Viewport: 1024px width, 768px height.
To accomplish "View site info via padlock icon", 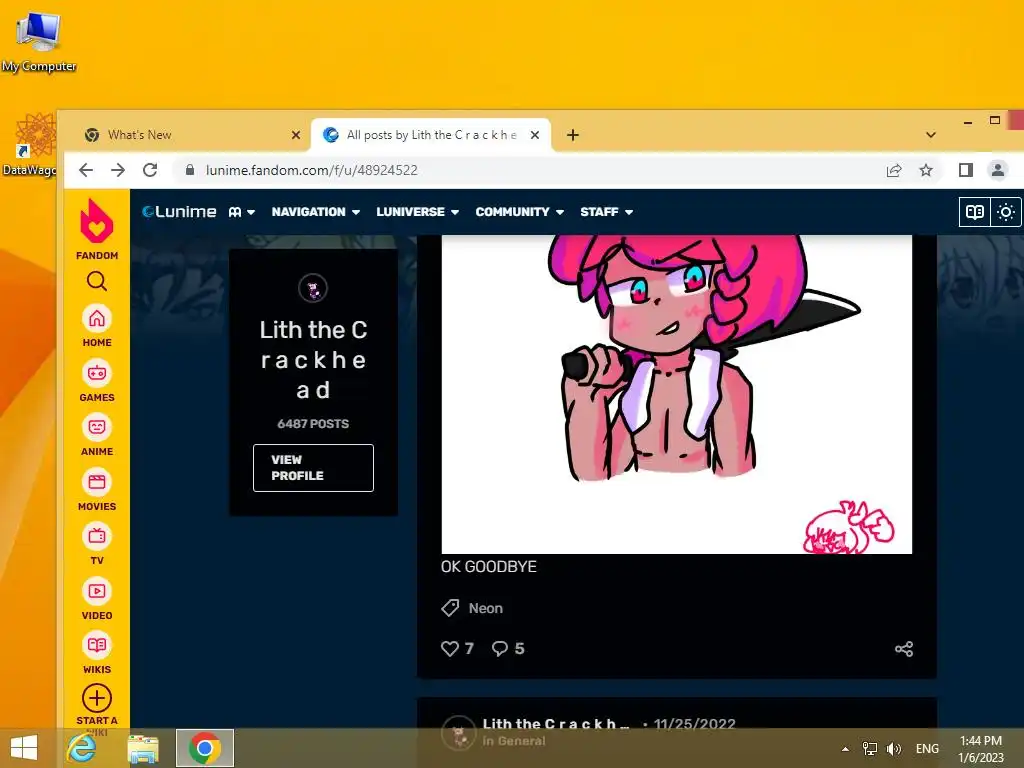I will point(190,170).
